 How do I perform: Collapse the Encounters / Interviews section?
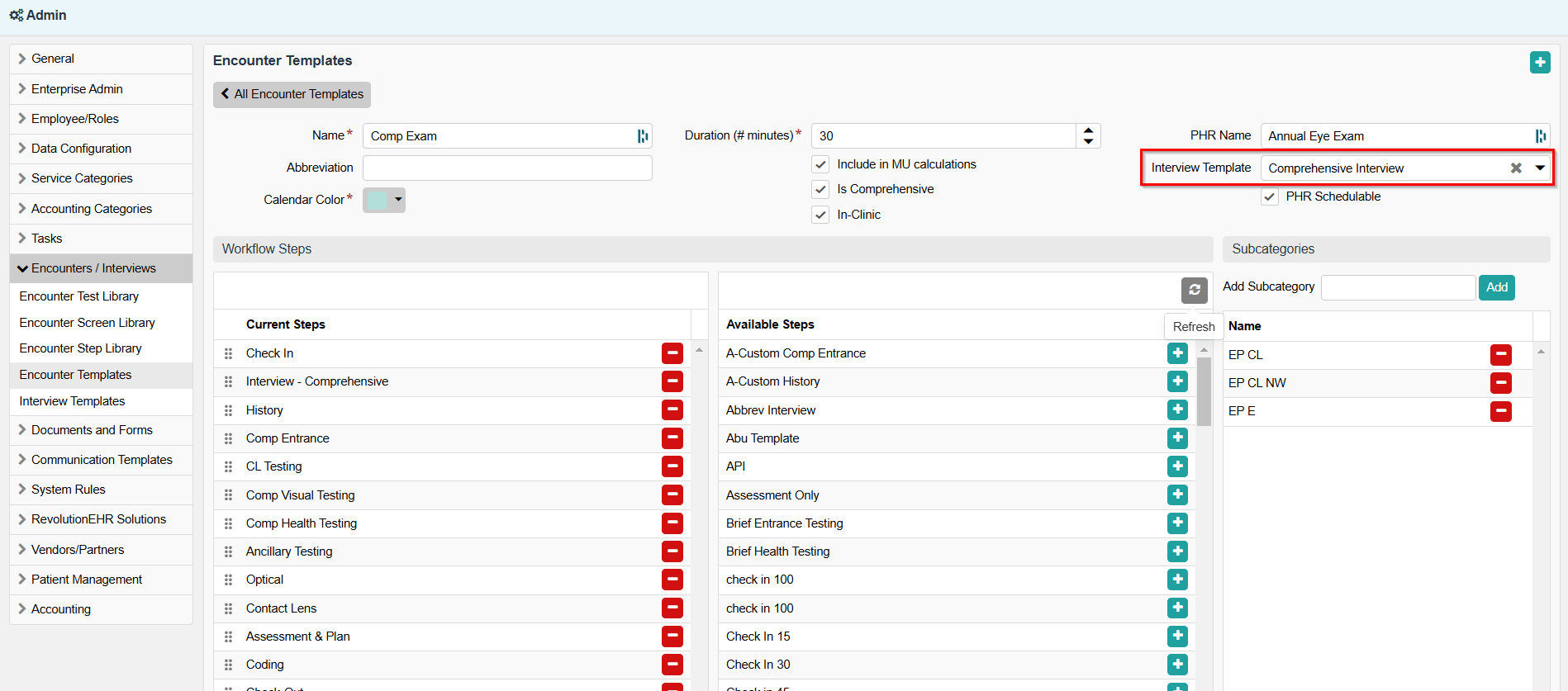tap(93, 268)
